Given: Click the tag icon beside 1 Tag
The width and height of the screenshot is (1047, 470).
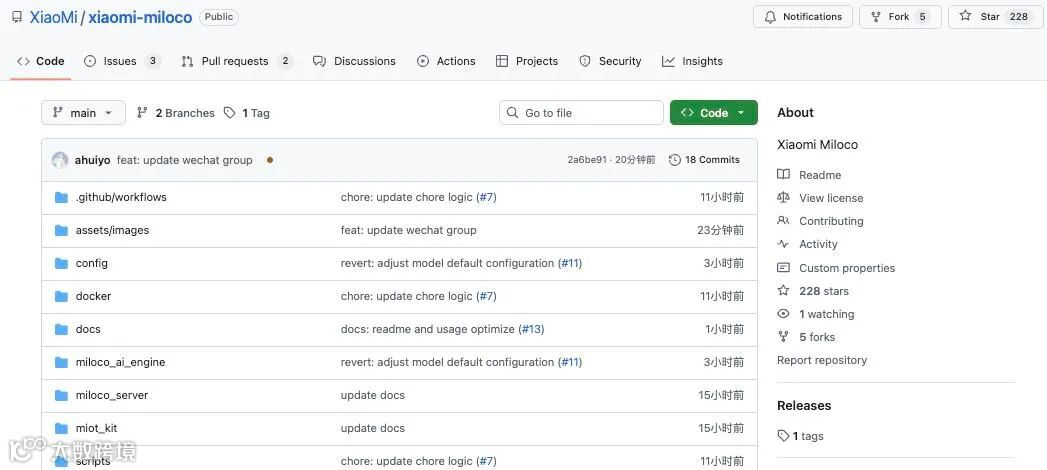Looking at the screenshot, I should 230,113.
